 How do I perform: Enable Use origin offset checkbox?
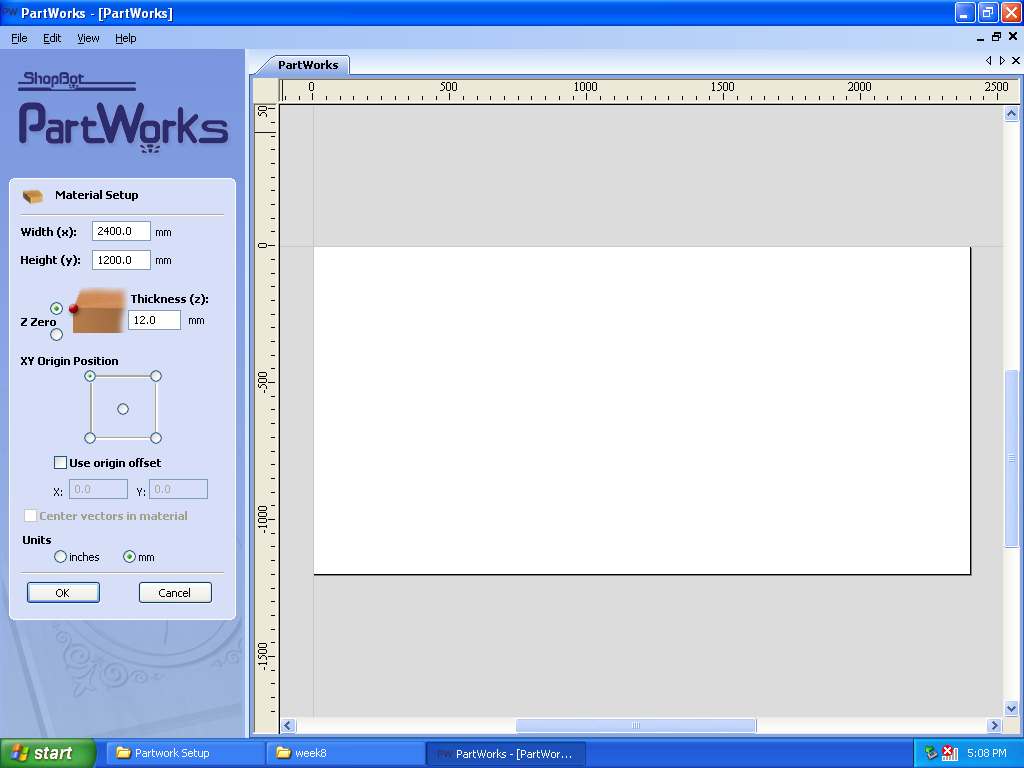coord(60,462)
